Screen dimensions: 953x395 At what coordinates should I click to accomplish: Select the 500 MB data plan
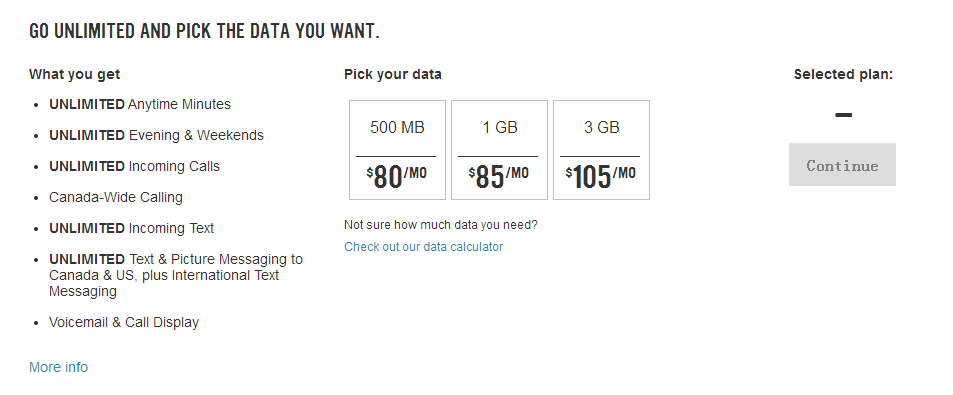click(397, 150)
